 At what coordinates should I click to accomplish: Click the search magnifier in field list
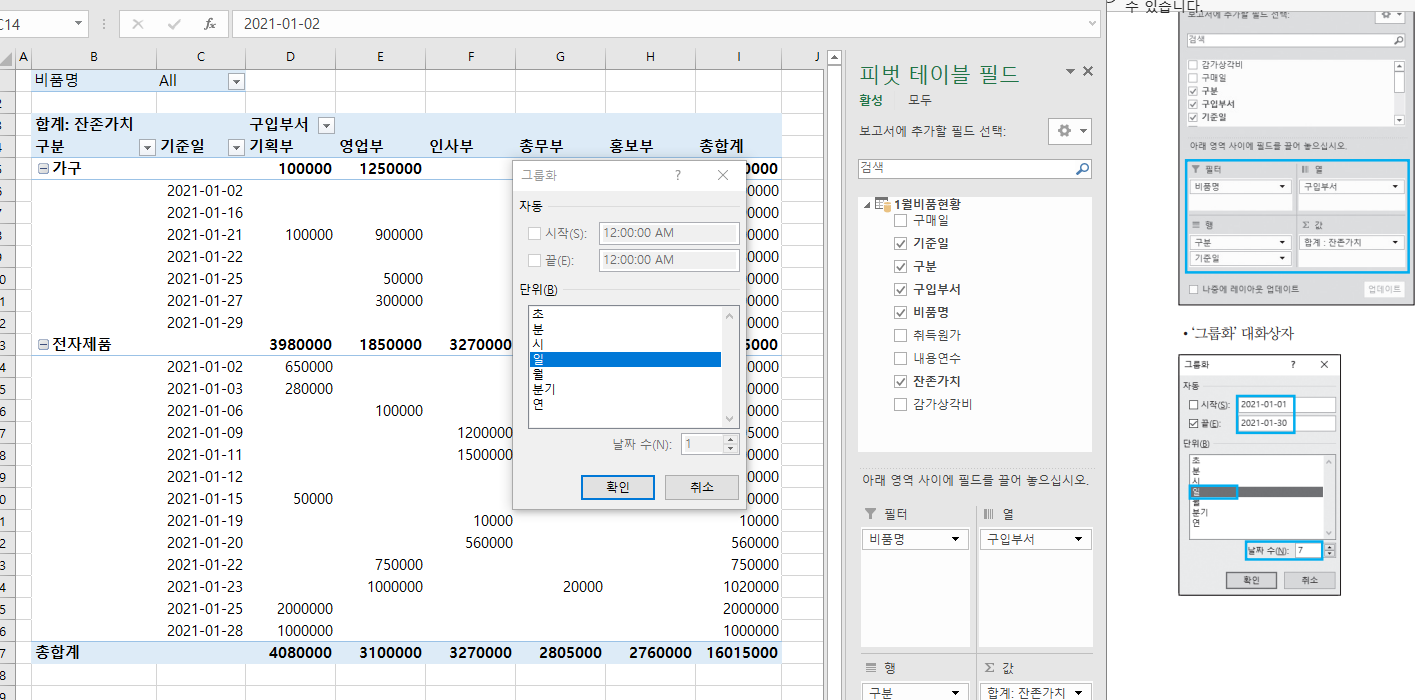1082,170
